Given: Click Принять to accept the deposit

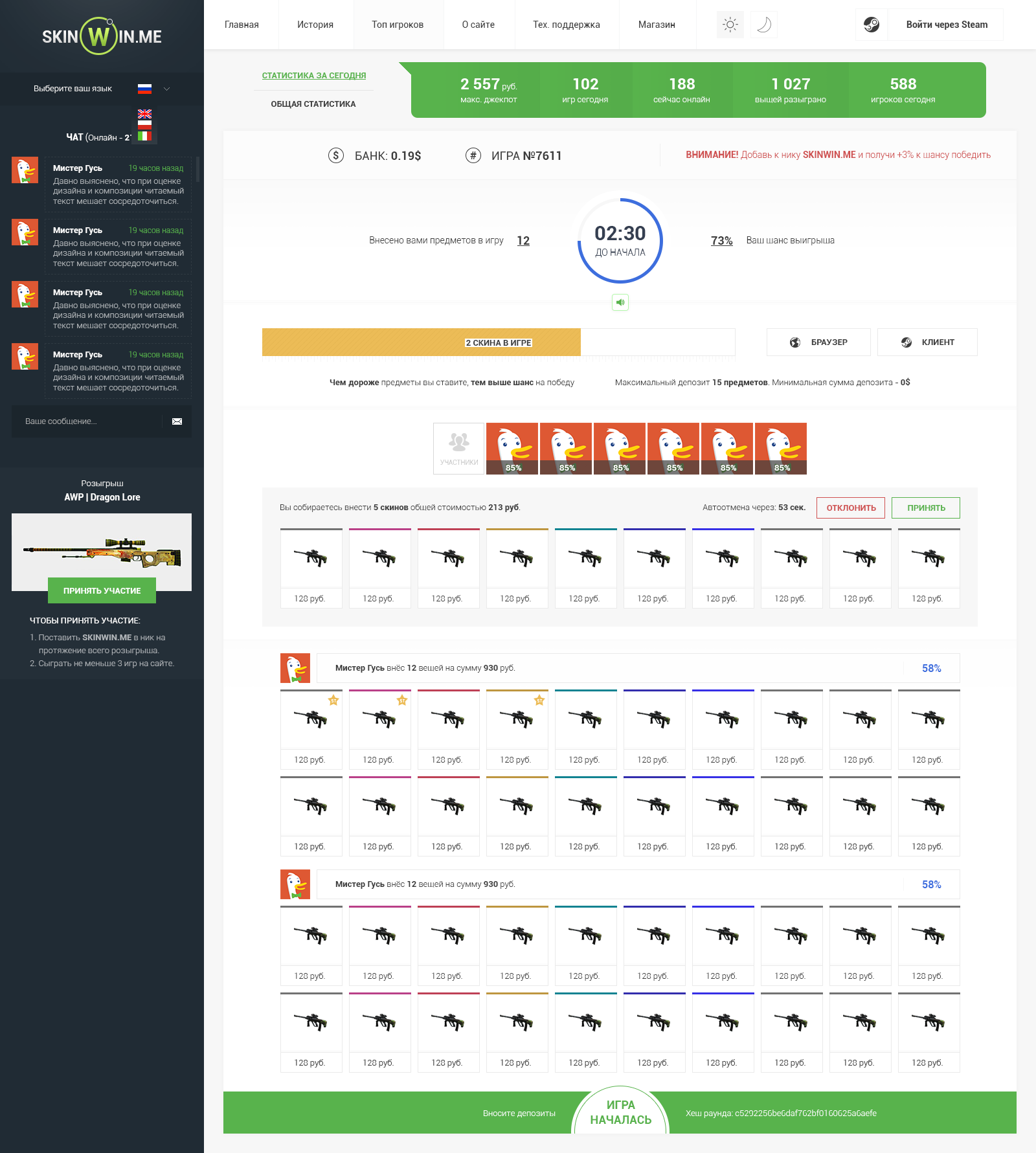Looking at the screenshot, I should click(926, 508).
